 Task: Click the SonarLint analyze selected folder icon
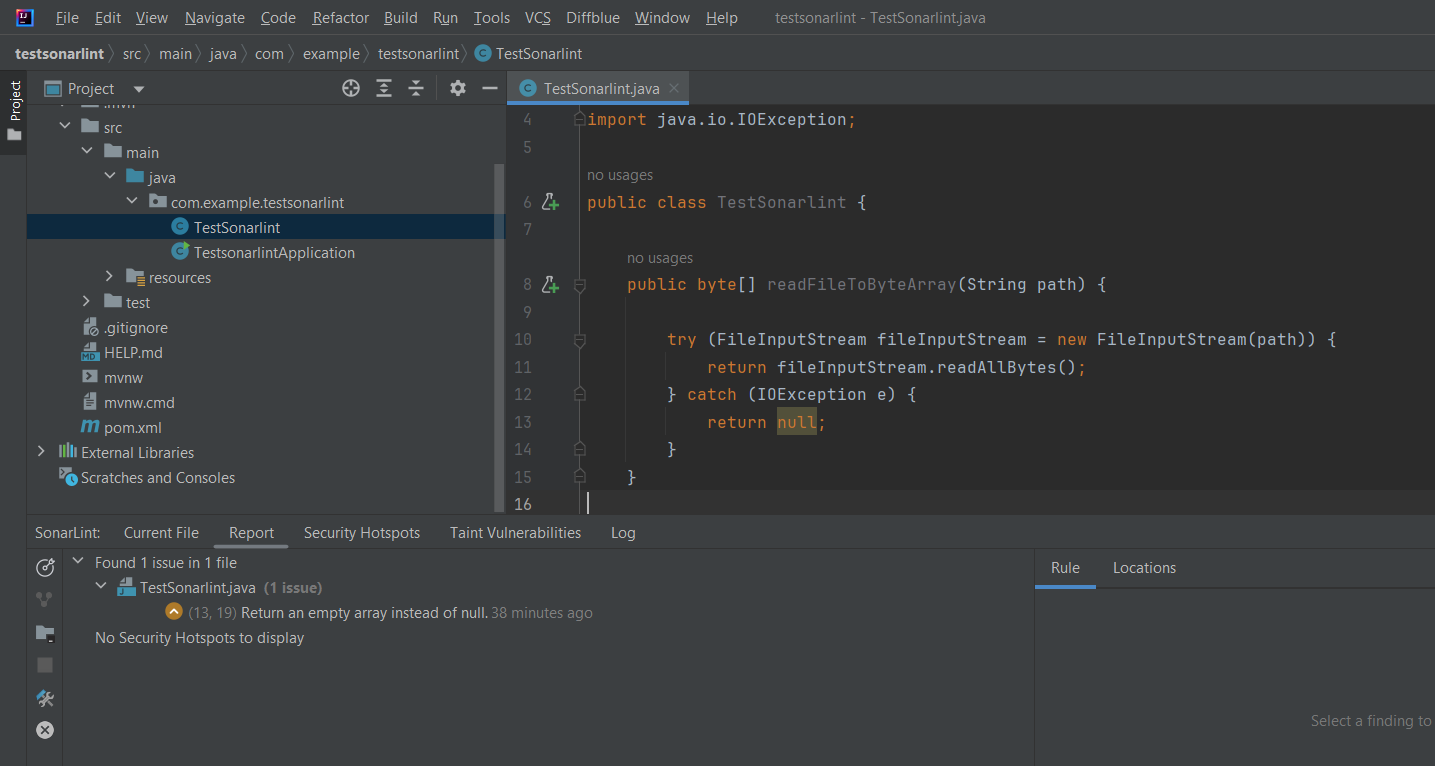click(45, 633)
